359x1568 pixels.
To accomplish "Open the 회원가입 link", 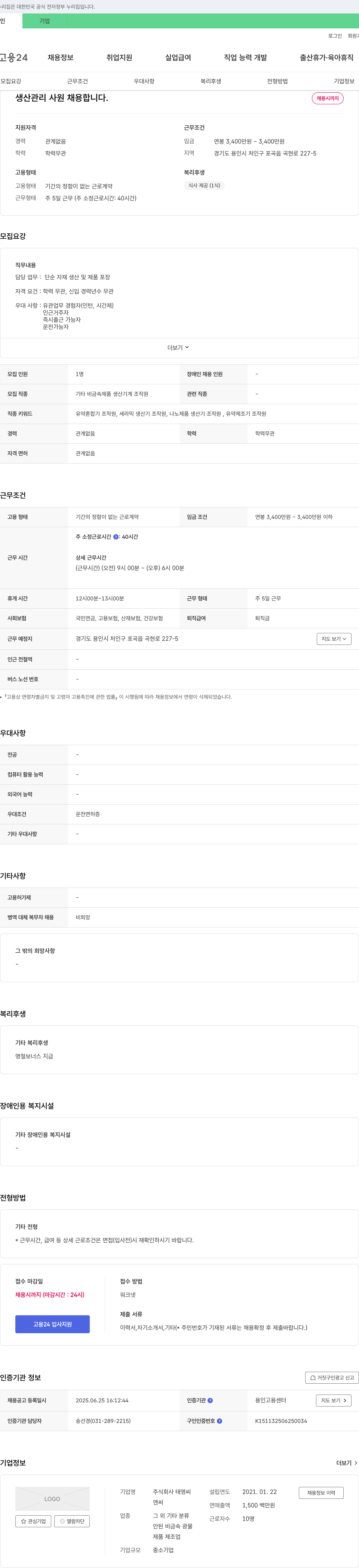I will (353, 36).
